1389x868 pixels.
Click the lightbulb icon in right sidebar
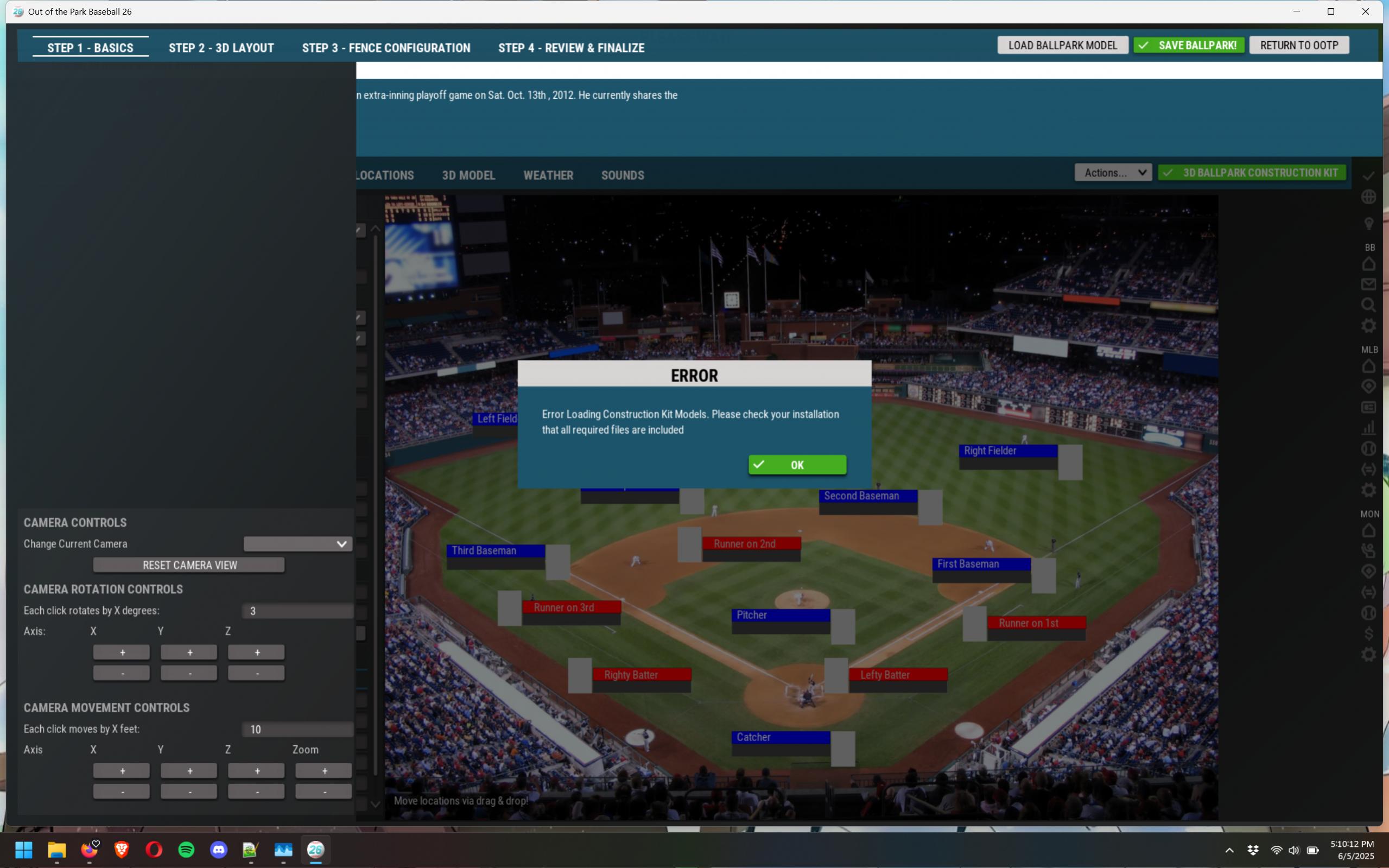point(1368,223)
